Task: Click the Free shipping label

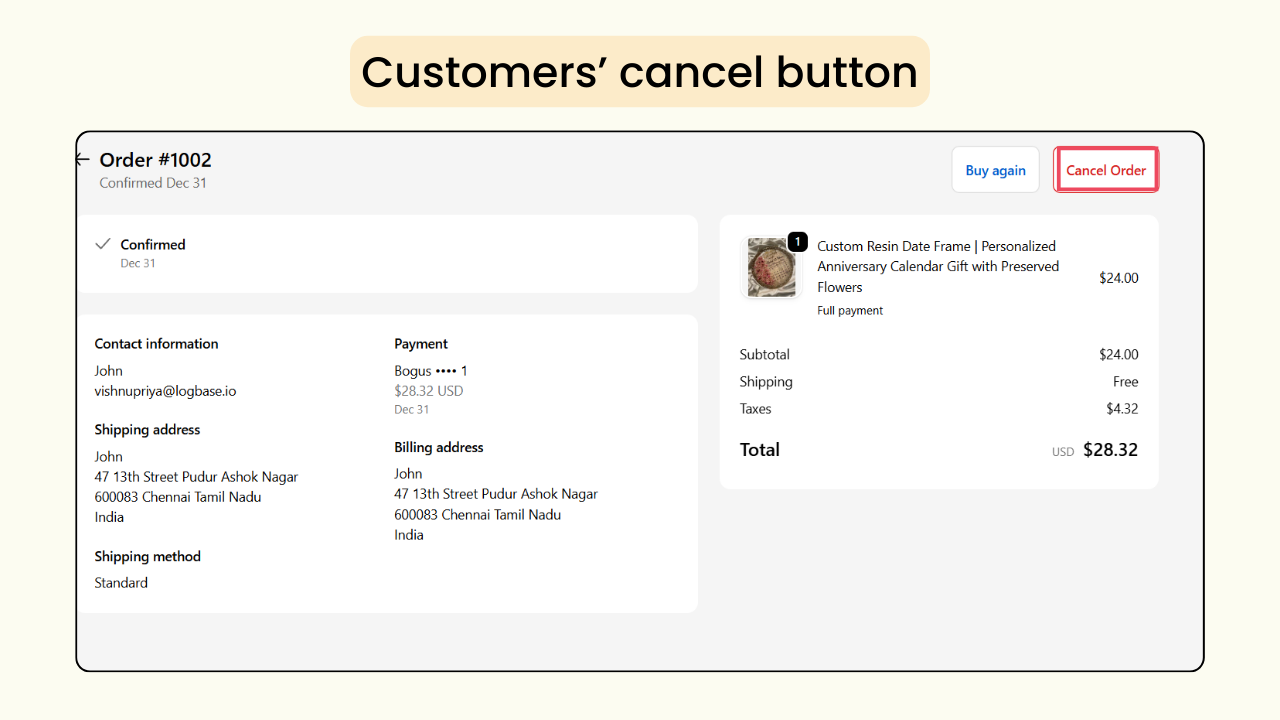Action: 1125,381
